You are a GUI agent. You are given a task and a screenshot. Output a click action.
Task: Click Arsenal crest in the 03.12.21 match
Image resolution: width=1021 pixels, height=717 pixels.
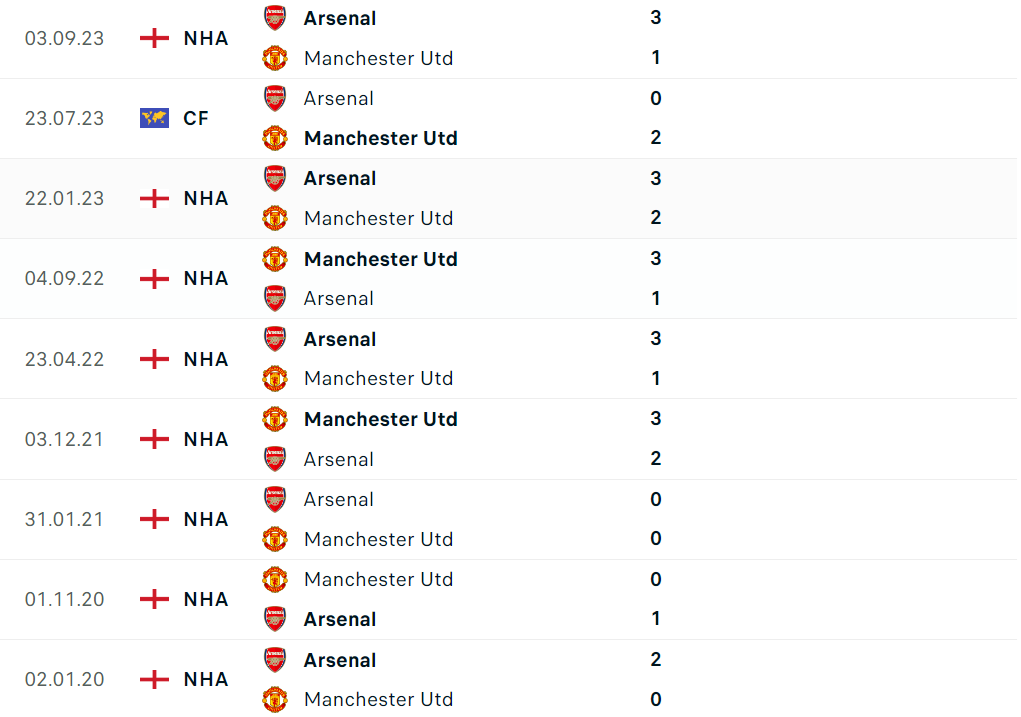[x=275, y=459]
